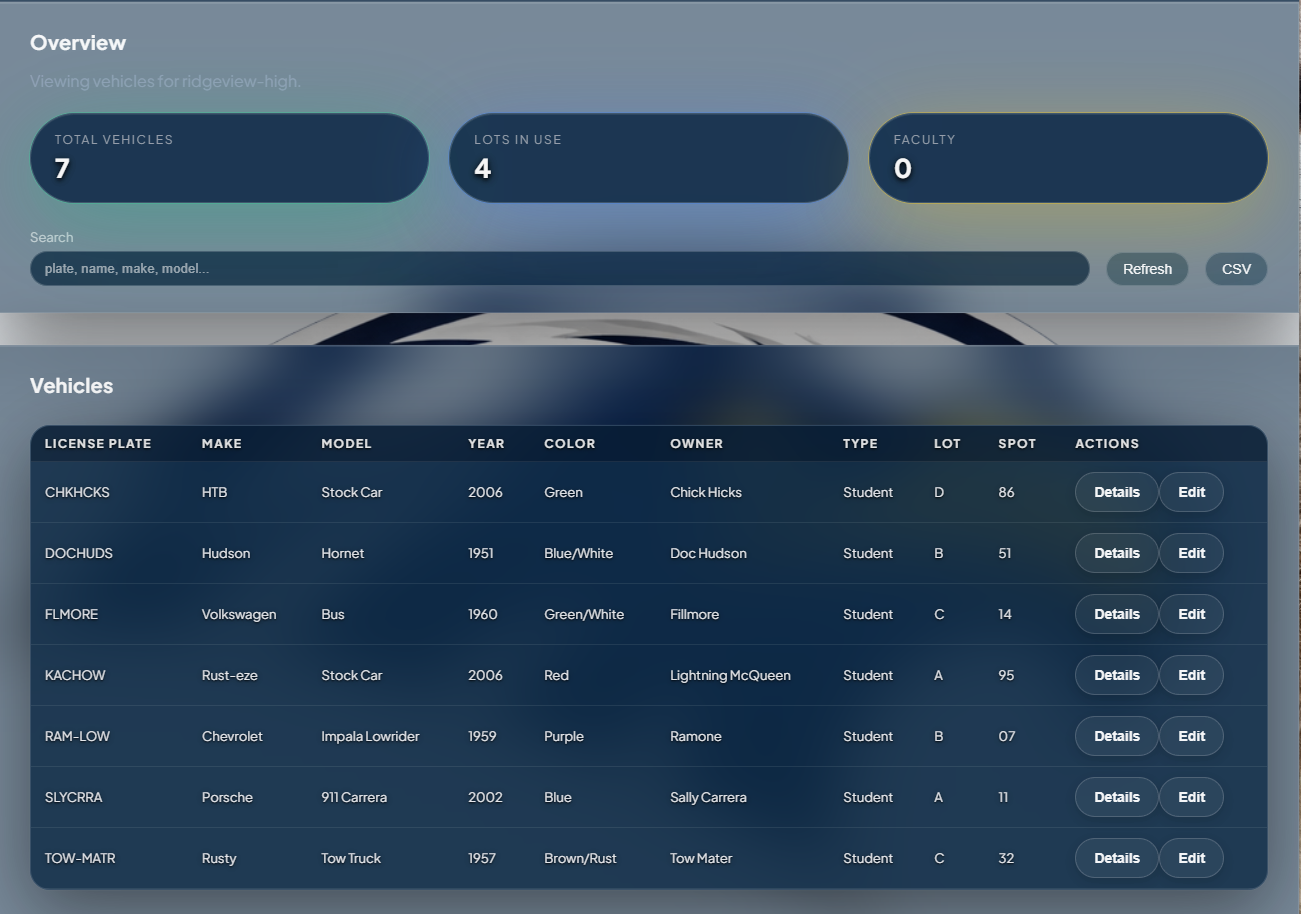Edit the KACHOW vehicle entry
The width and height of the screenshot is (1301, 914).
(x=1191, y=675)
